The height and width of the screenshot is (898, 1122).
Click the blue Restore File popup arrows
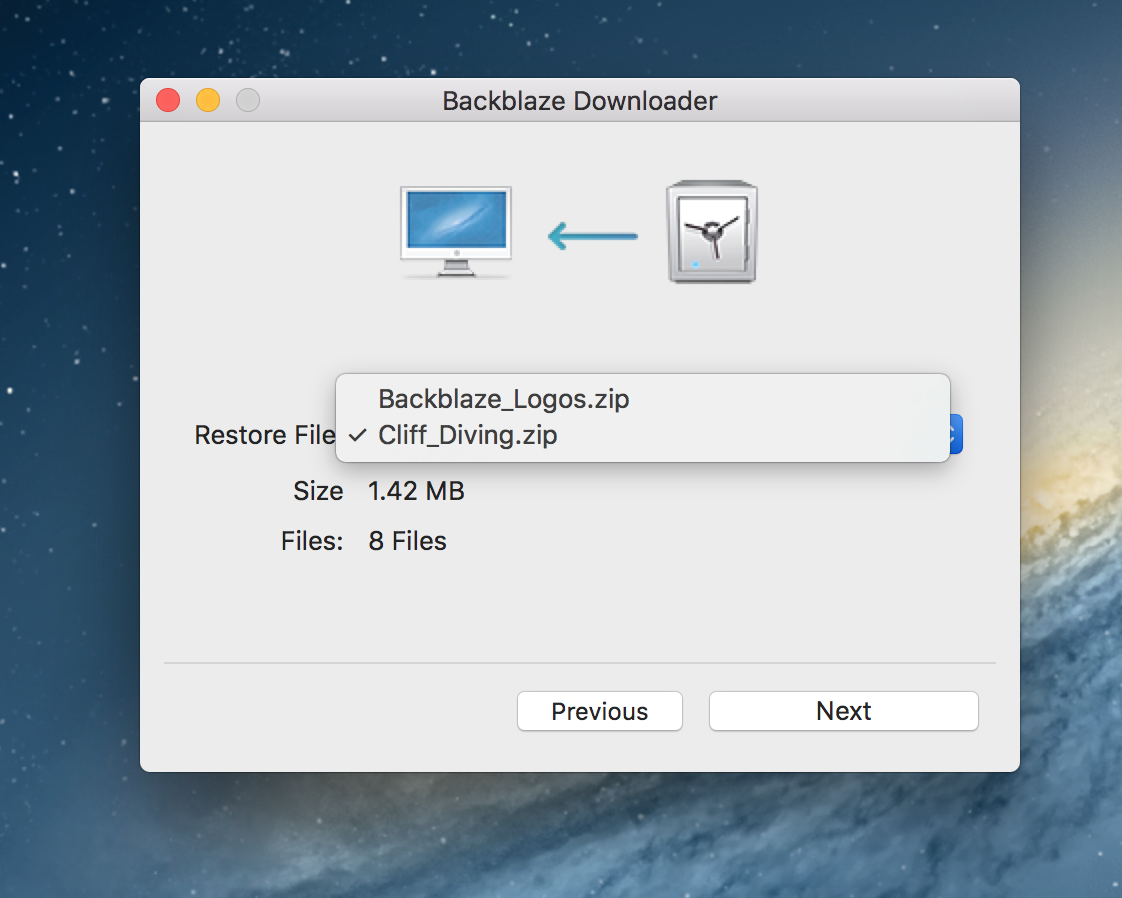pyautogui.click(x=956, y=434)
